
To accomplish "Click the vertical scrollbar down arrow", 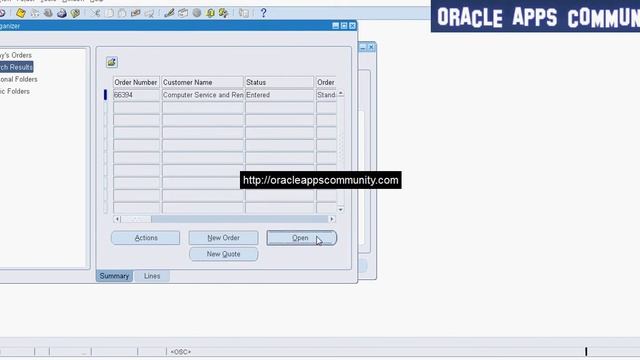I will (341, 209).
